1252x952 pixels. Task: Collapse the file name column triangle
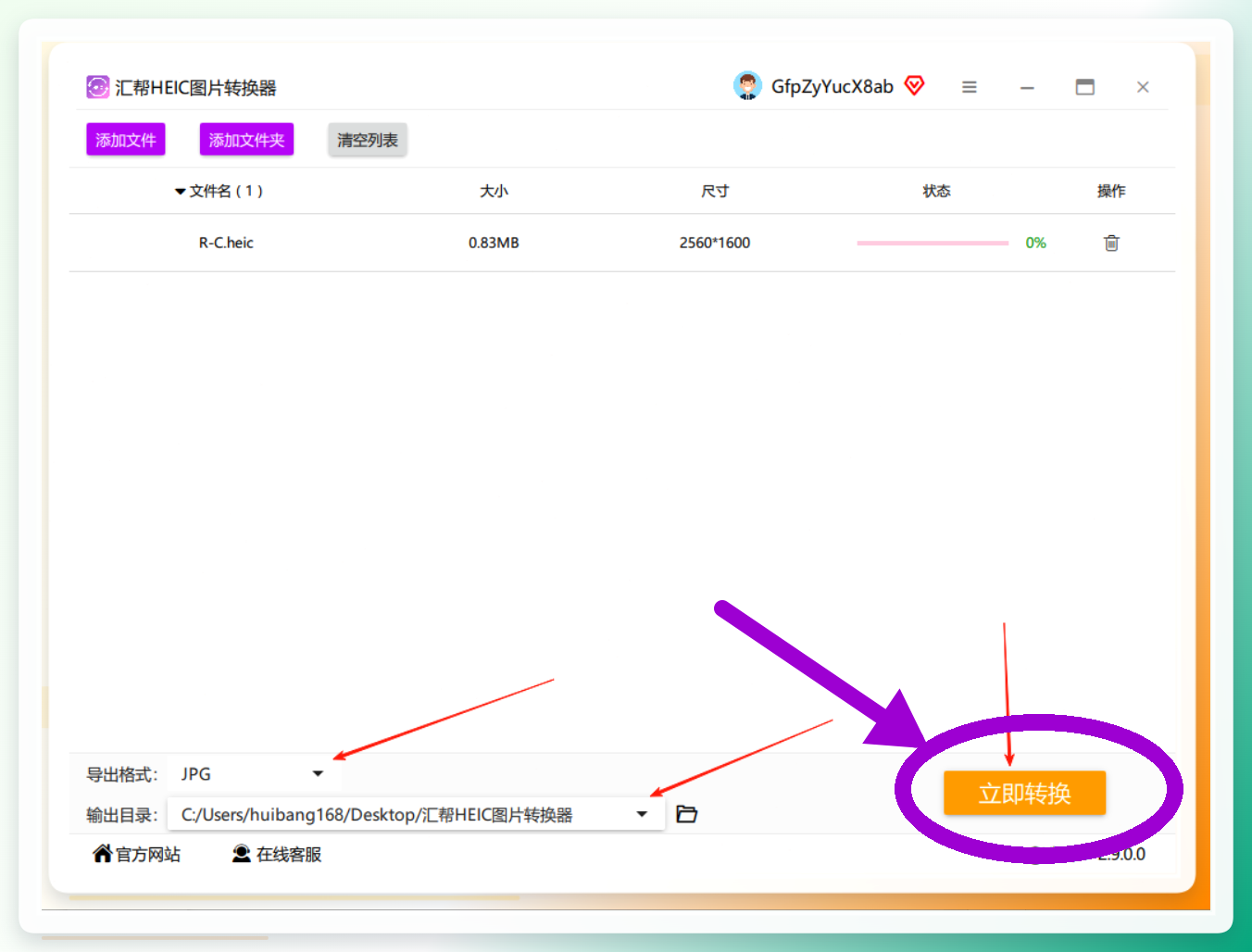point(180,192)
